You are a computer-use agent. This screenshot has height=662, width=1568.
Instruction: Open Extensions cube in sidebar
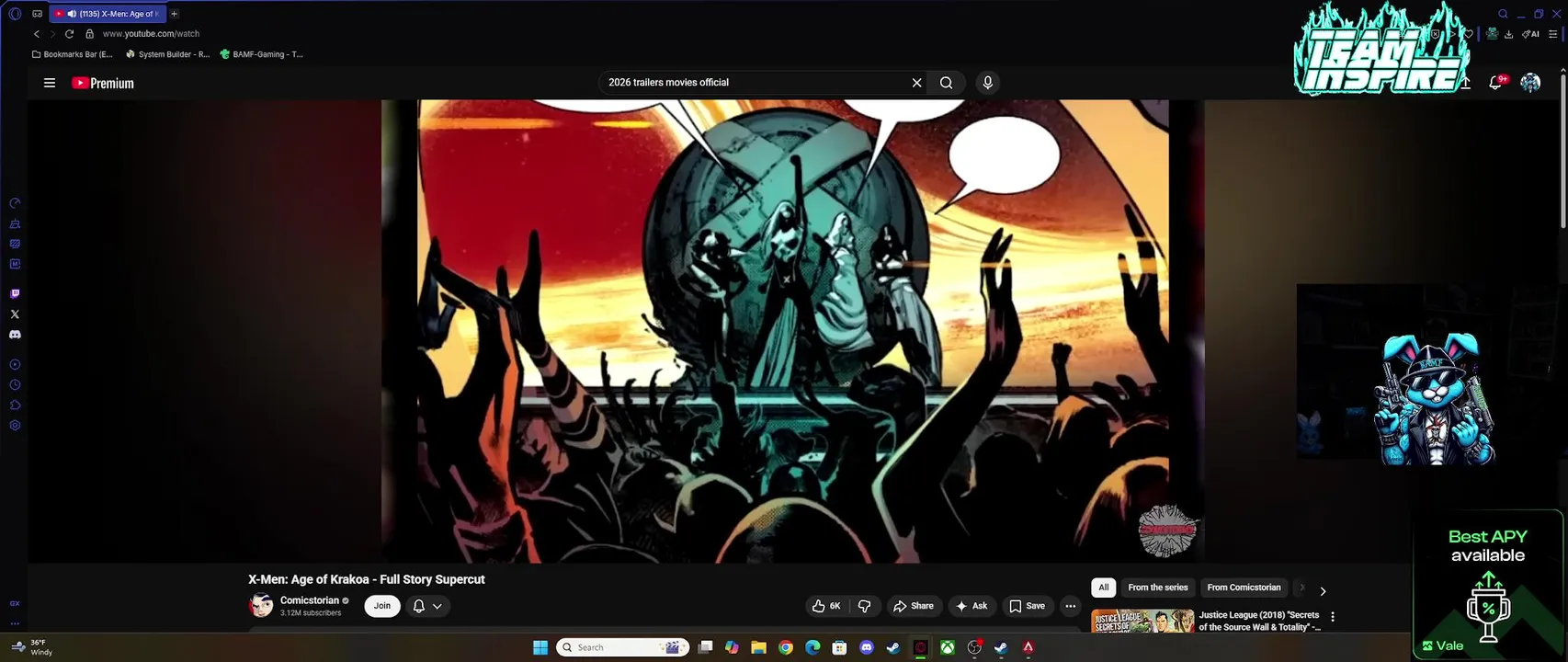pyautogui.click(x=15, y=405)
